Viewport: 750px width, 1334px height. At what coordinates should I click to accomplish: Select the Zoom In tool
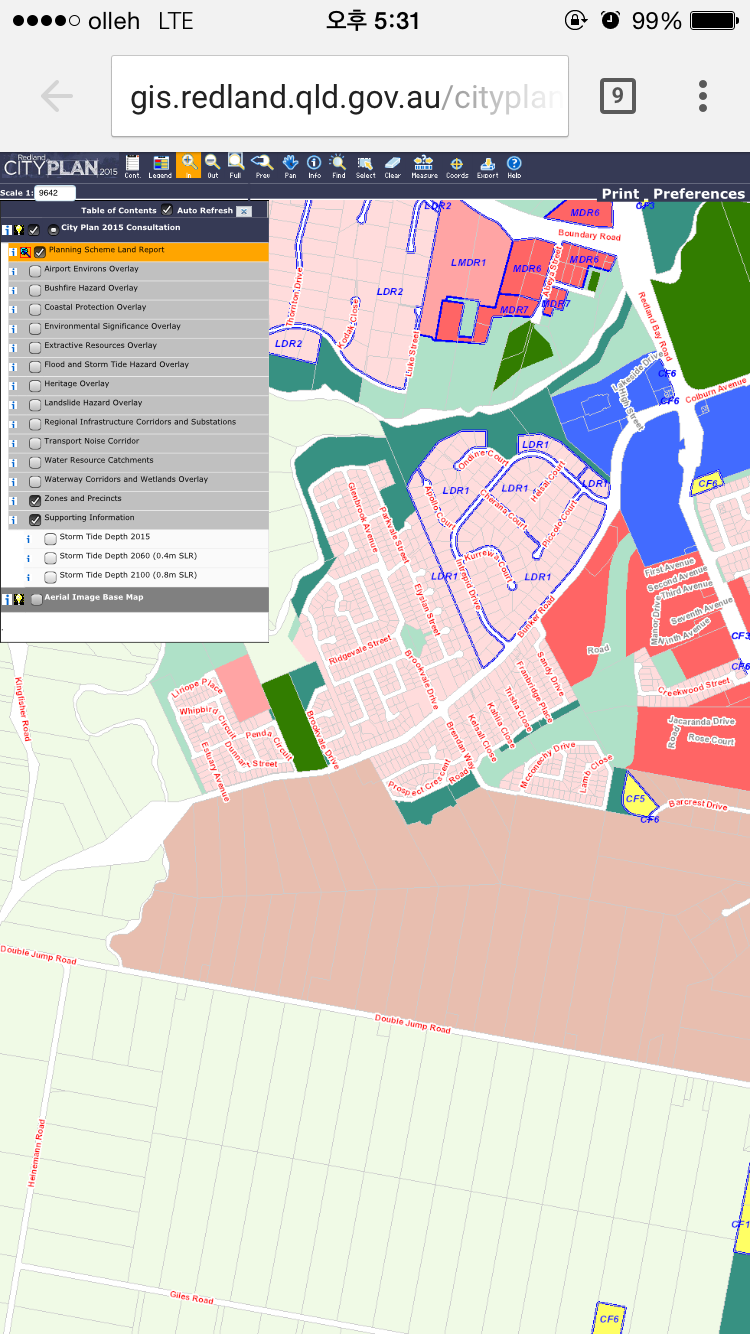tap(188, 165)
